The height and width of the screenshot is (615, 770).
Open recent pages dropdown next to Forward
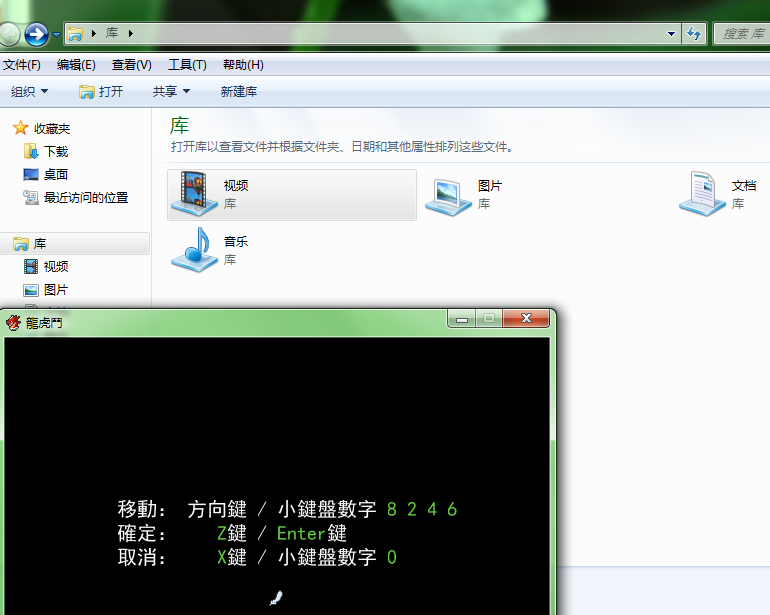click(x=56, y=34)
